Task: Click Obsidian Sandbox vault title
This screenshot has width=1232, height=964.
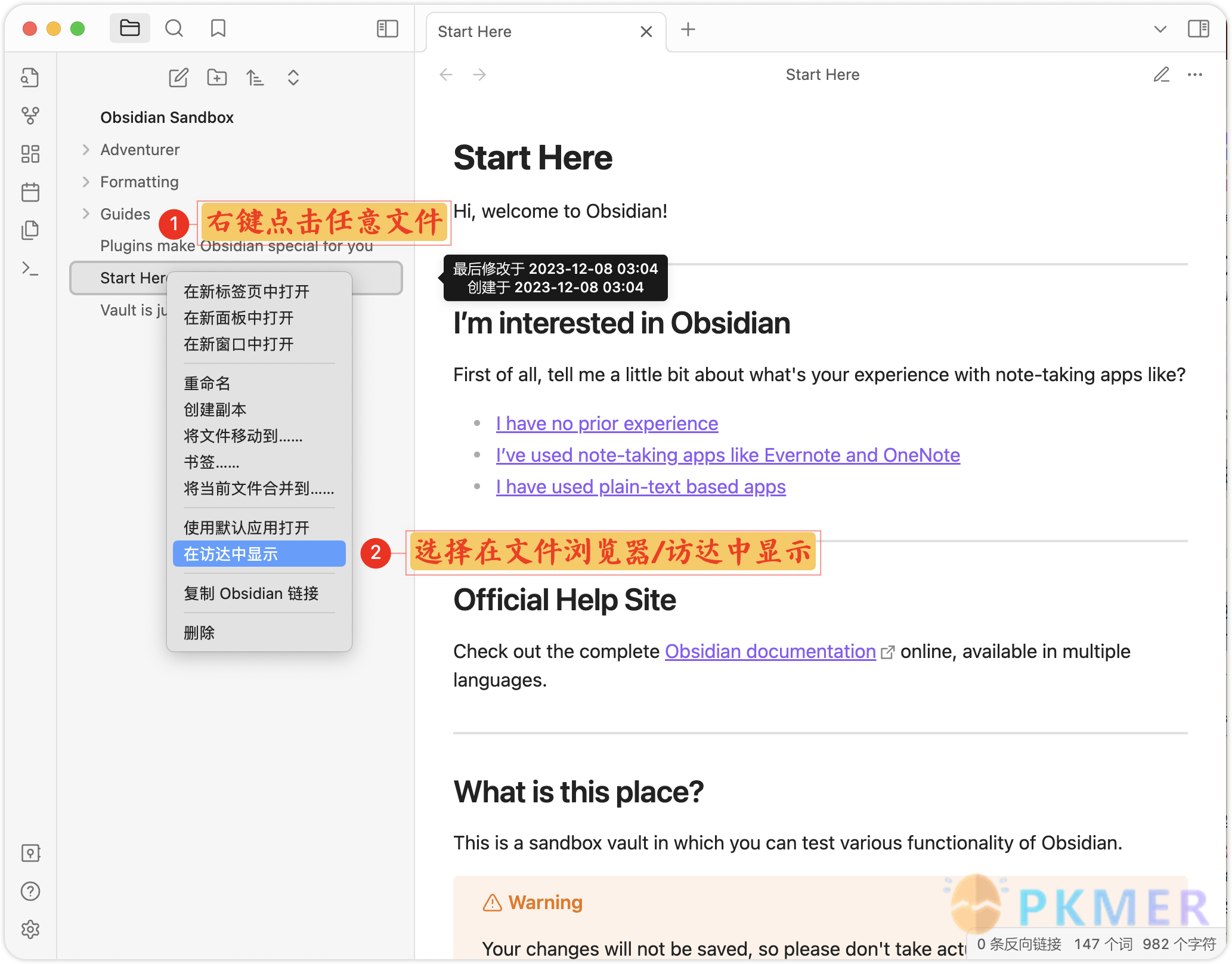Action: coord(167,118)
